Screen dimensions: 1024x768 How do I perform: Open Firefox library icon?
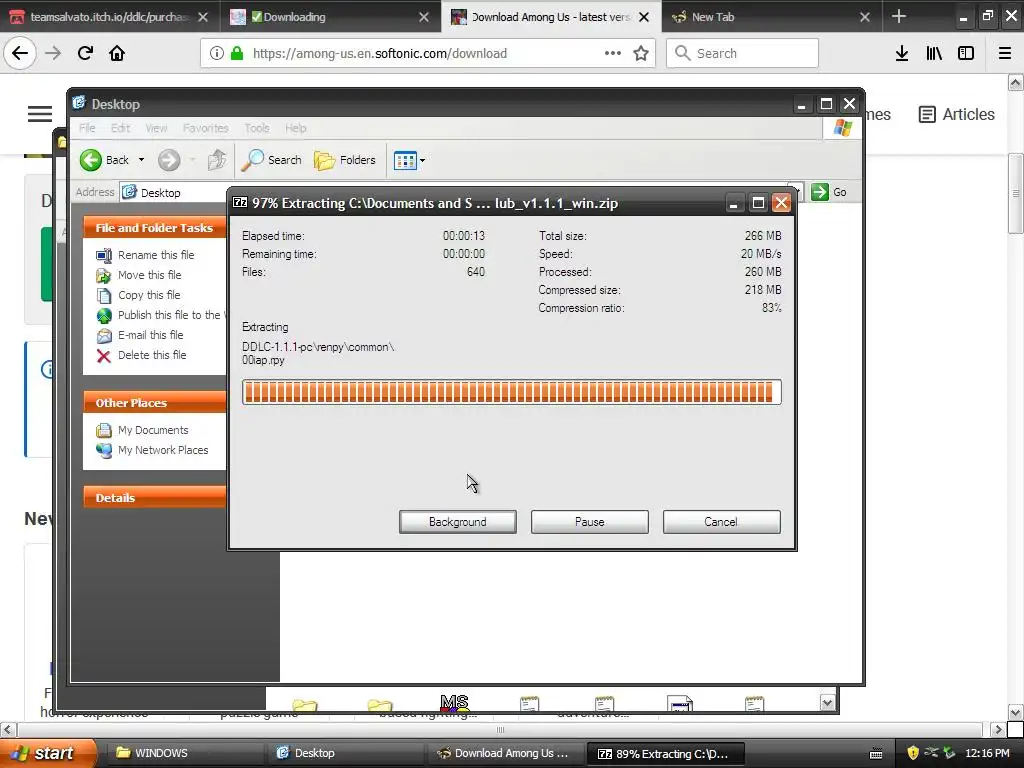pyautogui.click(x=934, y=53)
